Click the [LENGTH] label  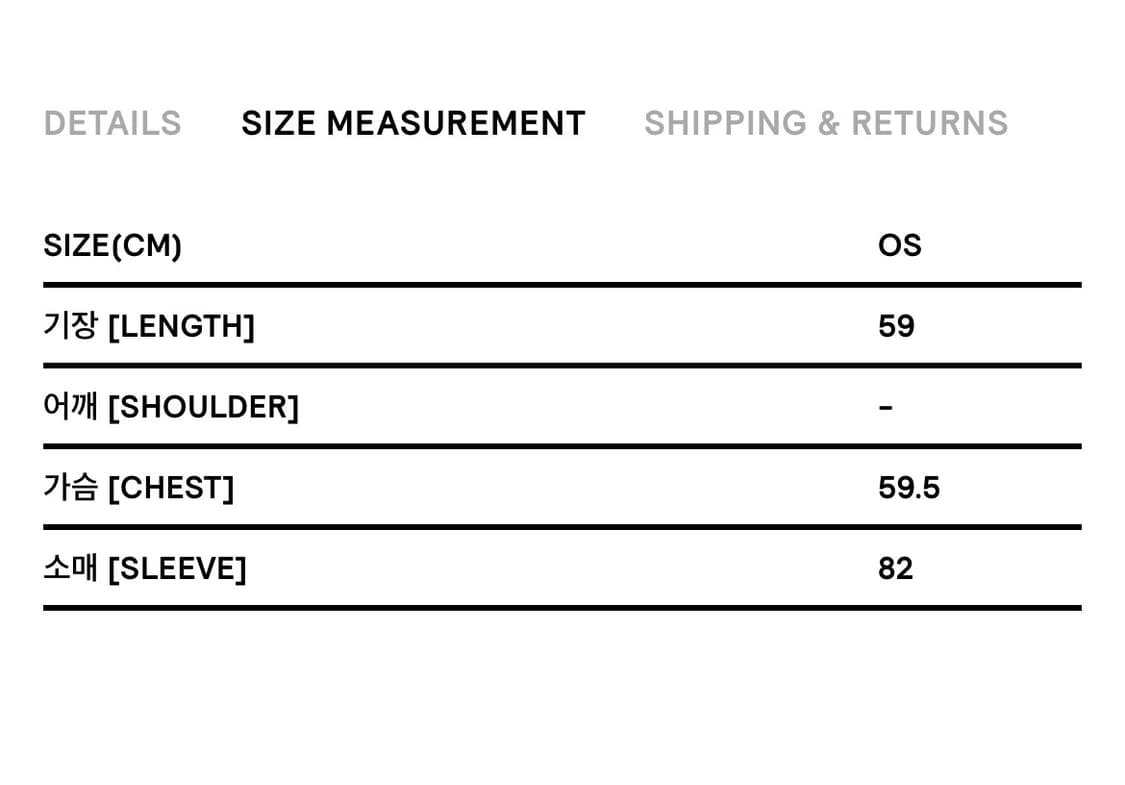pyautogui.click(x=181, y=326)
